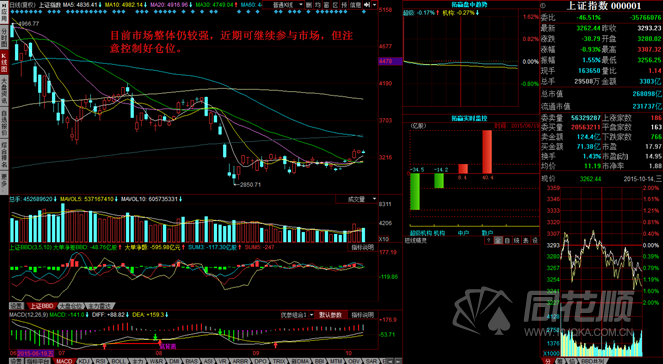Click the 设 settings icon in the mini toolbar
Image resolution: width=663 pixels, height=364 pixels.
(535, 240)
